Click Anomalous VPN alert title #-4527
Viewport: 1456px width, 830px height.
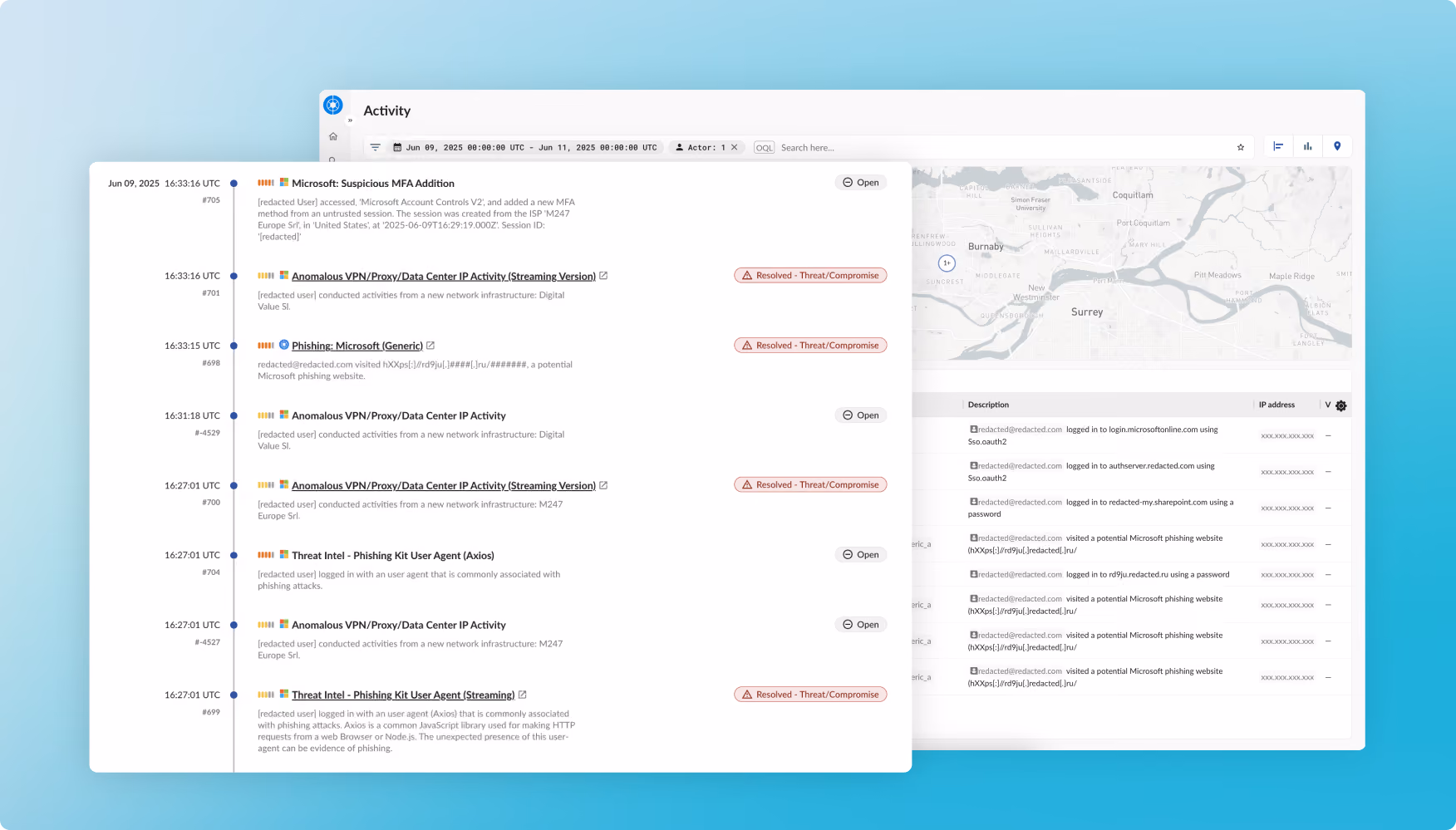(399, 626)
